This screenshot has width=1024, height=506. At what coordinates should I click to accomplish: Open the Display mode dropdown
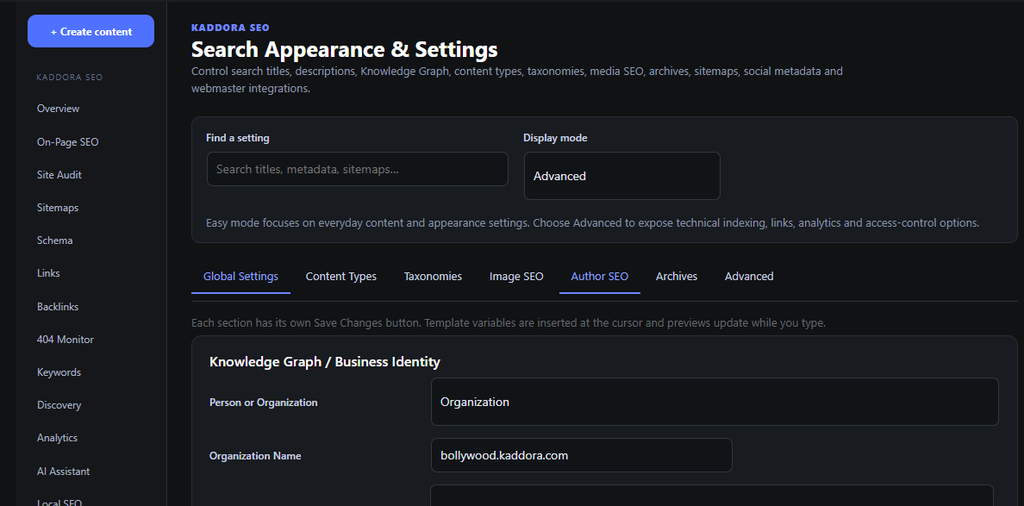tap(622, 176)
